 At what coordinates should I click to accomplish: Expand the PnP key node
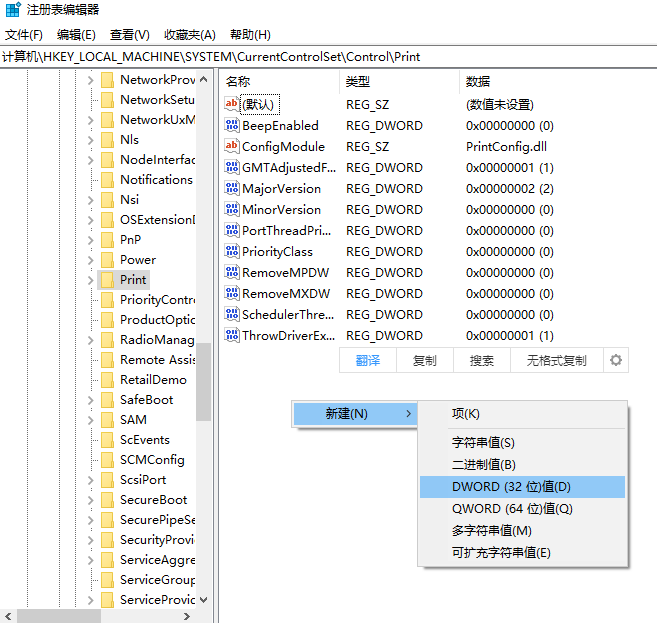[91, 240]
